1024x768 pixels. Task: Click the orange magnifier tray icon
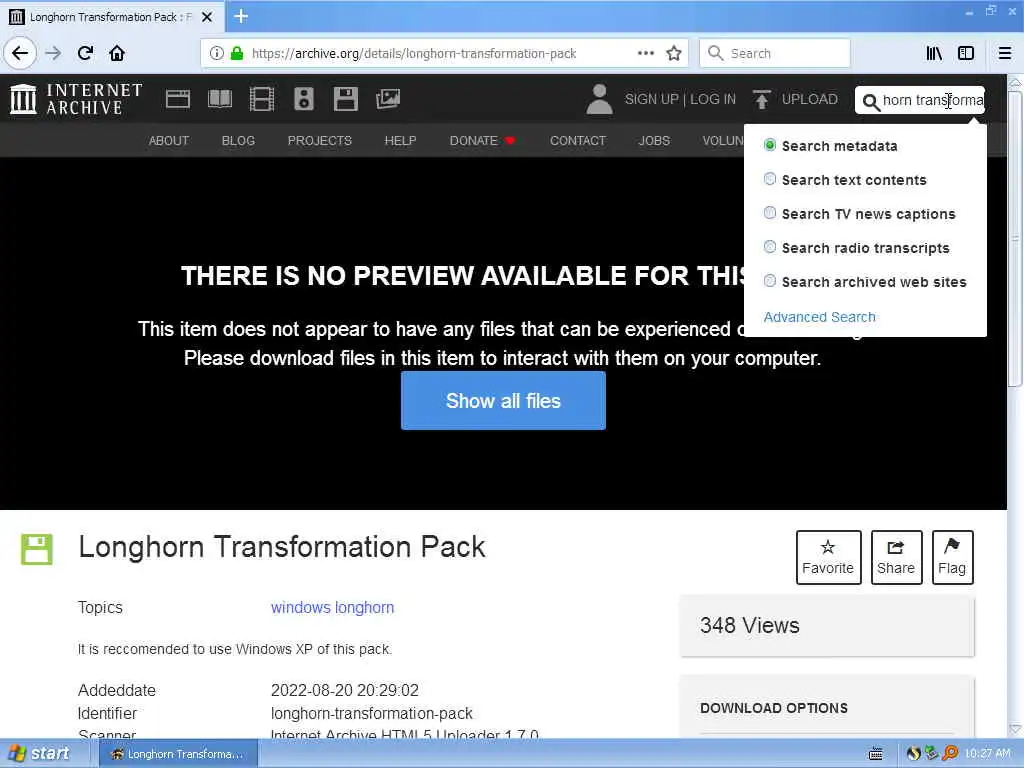tap(950, 754)
